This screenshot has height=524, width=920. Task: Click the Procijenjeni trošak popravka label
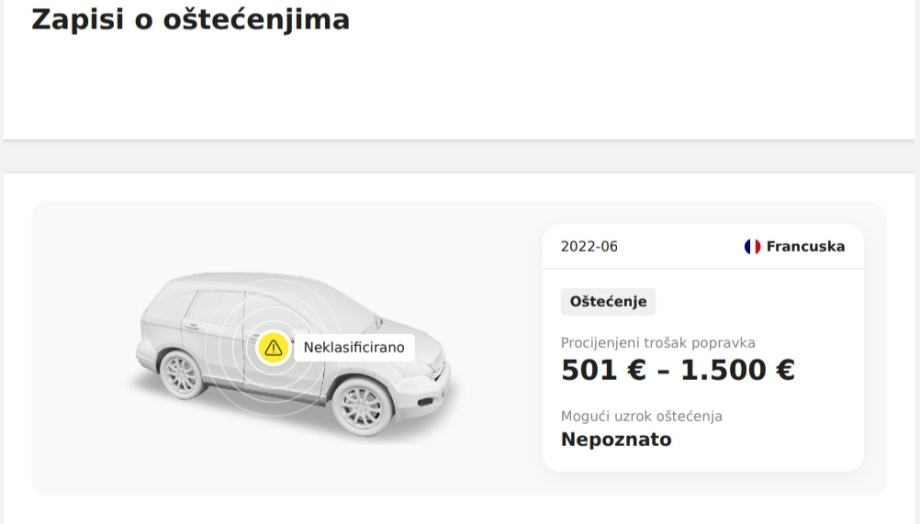pyautogui.click(x=657, y=343)
